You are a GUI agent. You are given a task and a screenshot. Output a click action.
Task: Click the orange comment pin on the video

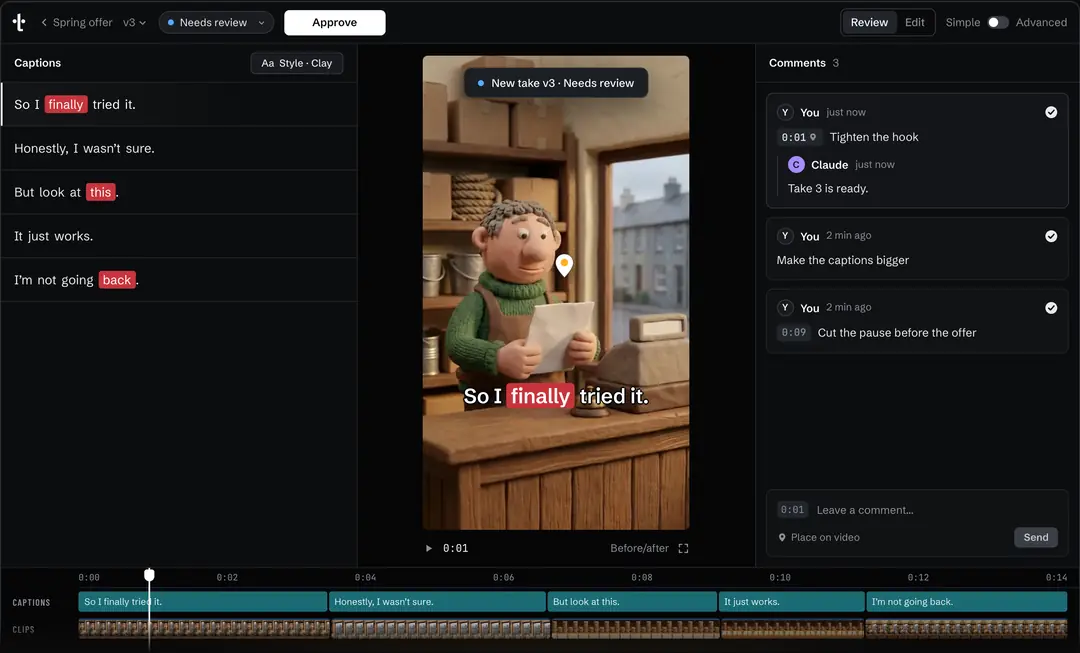click(564, 265)
